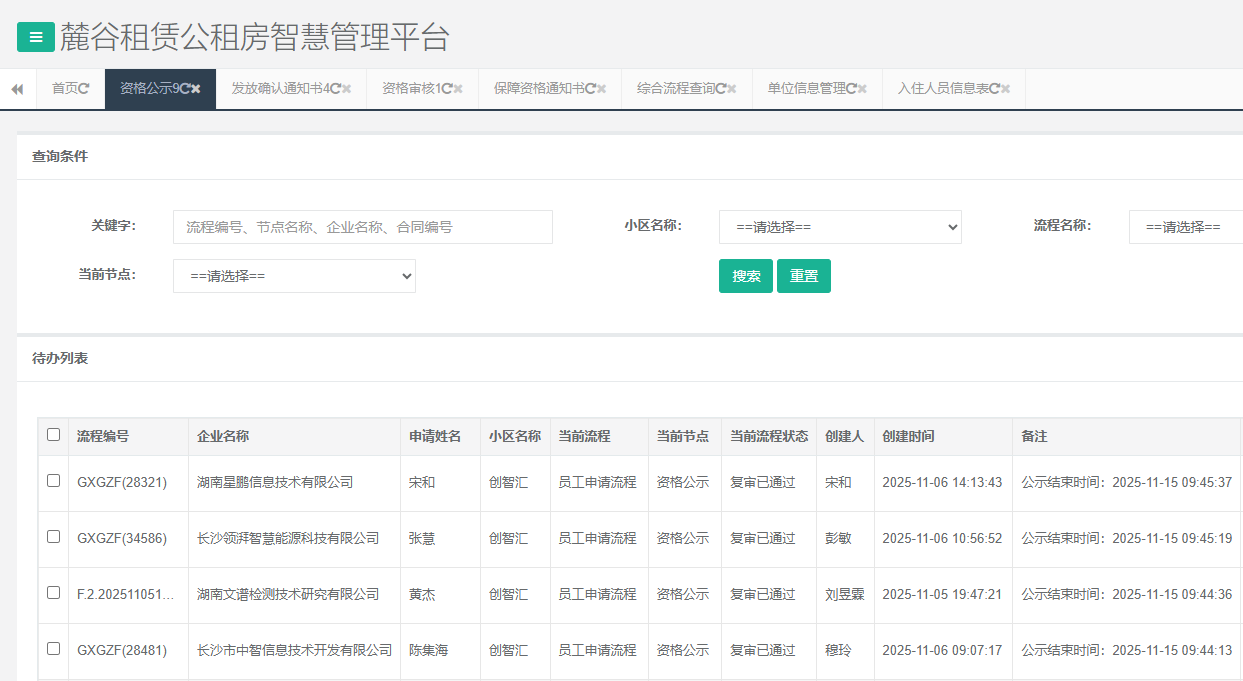Select the checkbox for 黄杰's application row
Screen dimensions: 1243x681
55,594
